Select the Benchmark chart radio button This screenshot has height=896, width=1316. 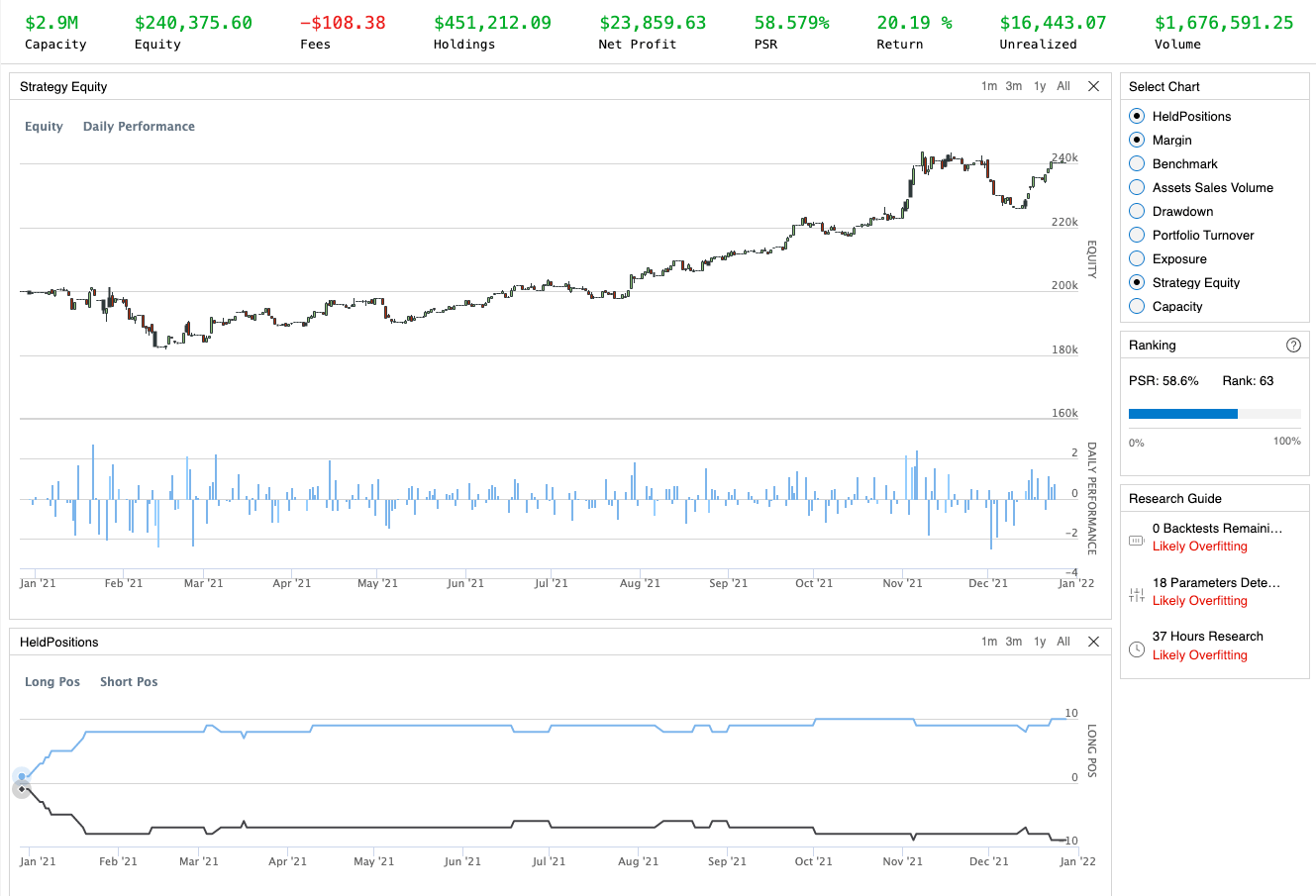[1137, 164]
